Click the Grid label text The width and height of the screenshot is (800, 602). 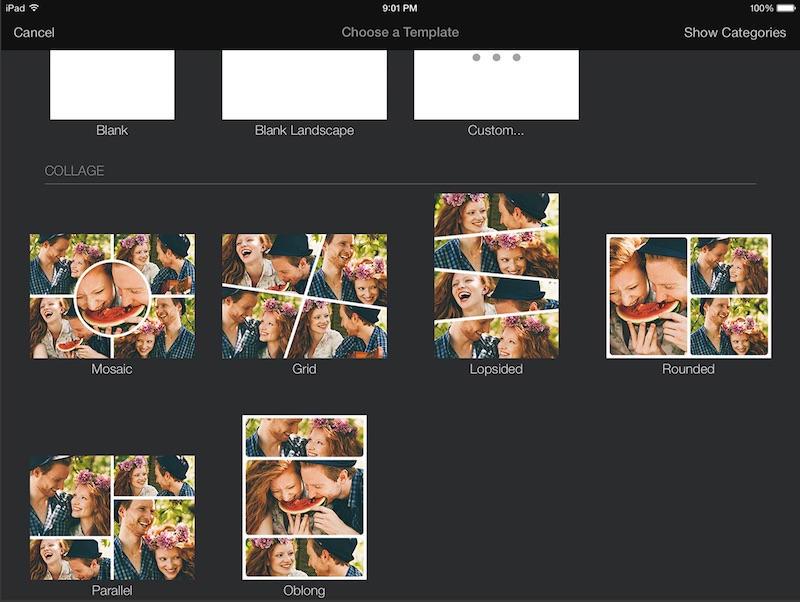(304, 369)
